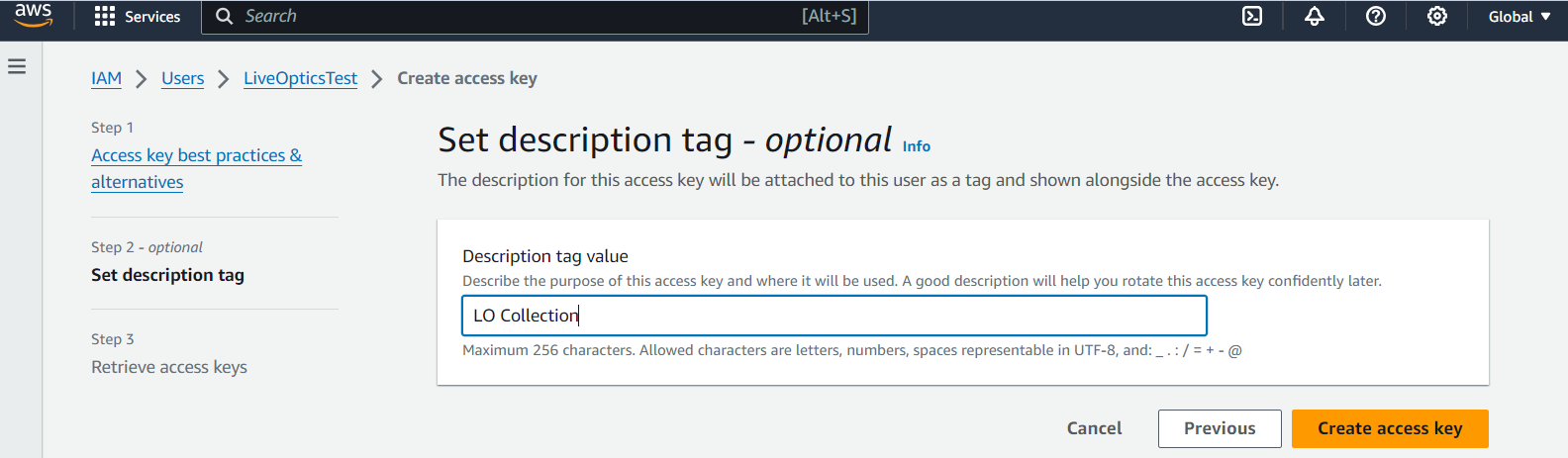The image size is (1568, 458).
Task: Open the LiveOpticsTest breadcrumb link
Action: coord(300,78)
